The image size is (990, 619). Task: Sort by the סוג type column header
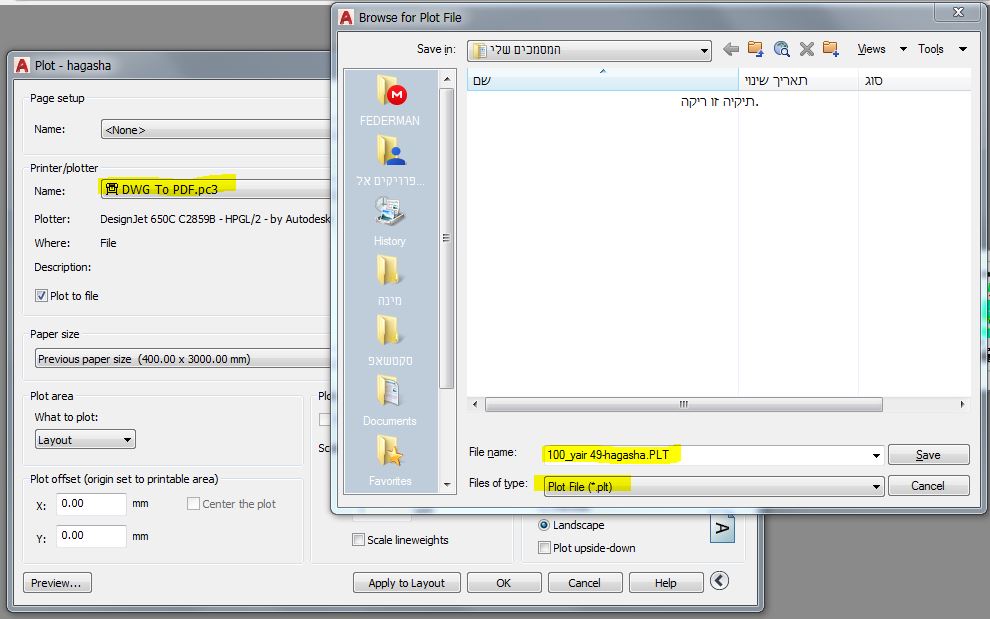point(914,80)
